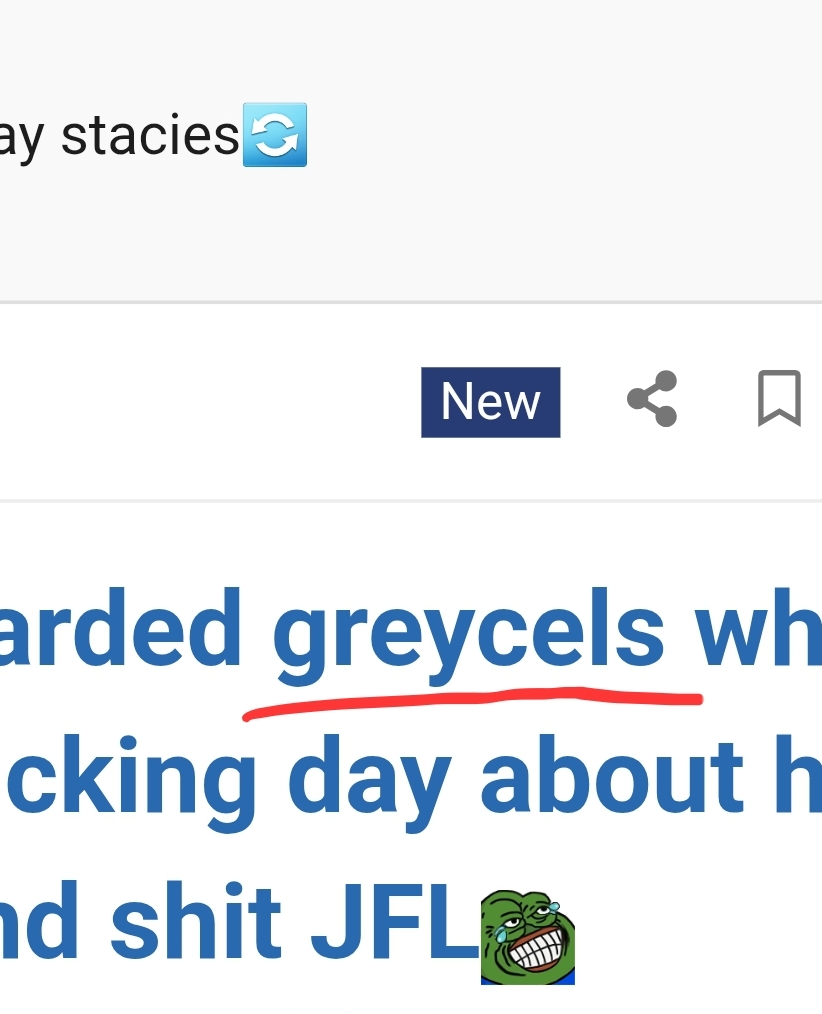Image resolution: width=822 pixels, height=1014 pixels.
Task: Click the grey area below the "stacies" line
Action: 400,240
